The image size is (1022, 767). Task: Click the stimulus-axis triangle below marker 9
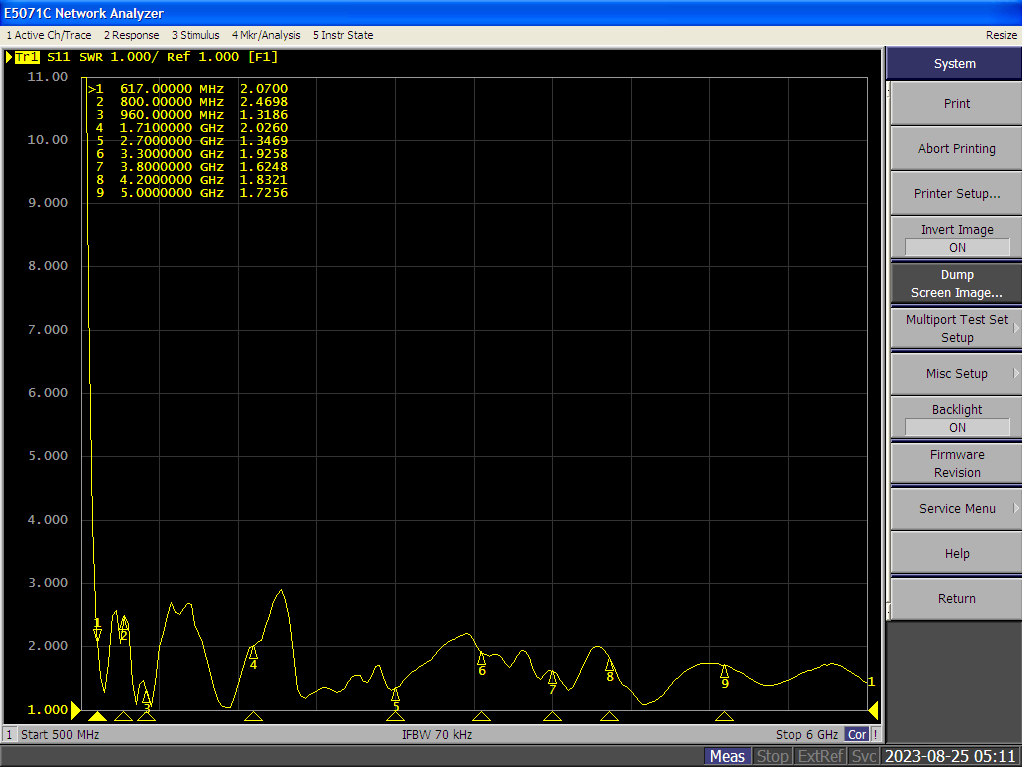click(x=724, y=716)
